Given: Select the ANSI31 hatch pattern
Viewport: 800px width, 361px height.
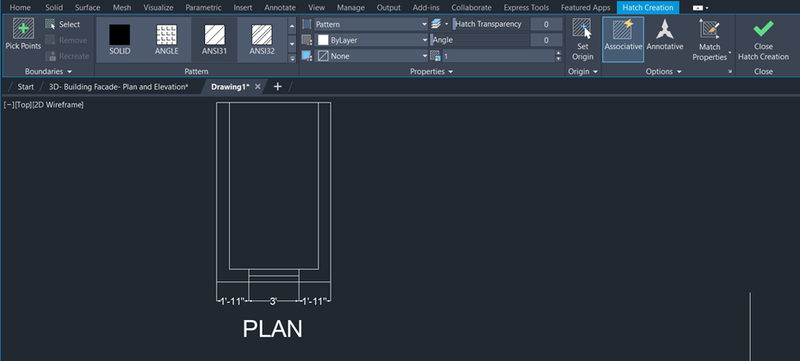Looking at the screenshot, I should (x=214, y=35).
